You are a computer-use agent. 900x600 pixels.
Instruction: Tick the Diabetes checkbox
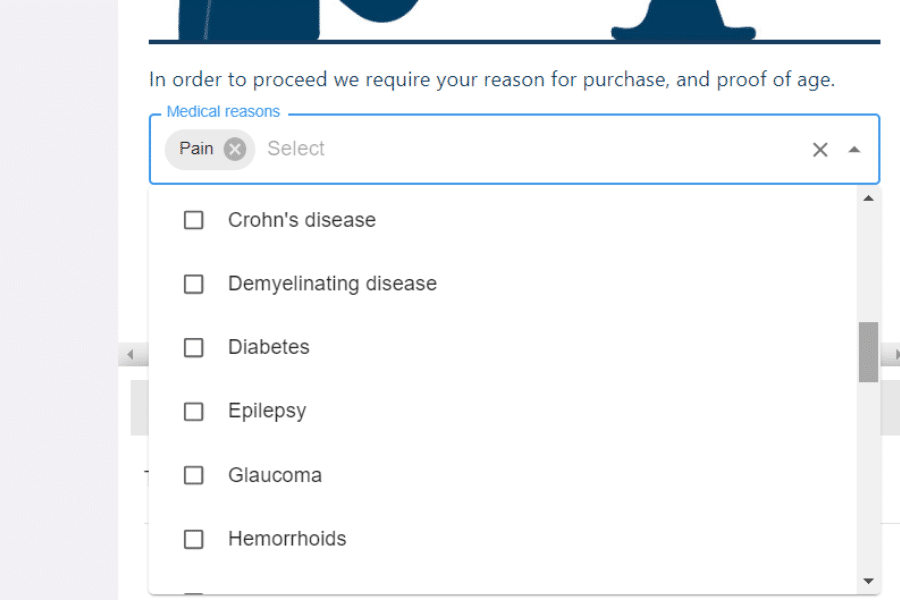pos(193,347)
